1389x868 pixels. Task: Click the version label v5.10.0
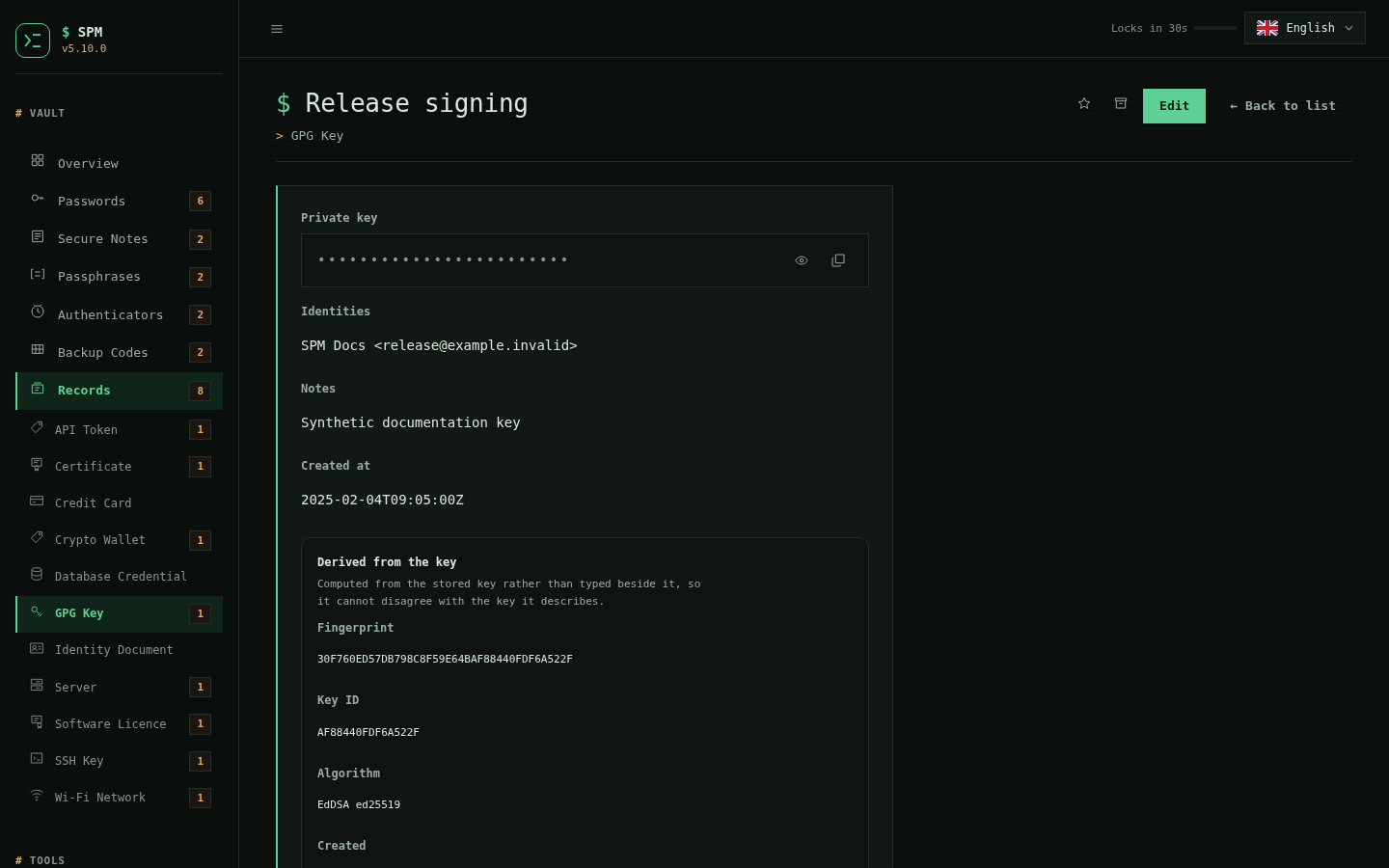(x=84, y=48)
